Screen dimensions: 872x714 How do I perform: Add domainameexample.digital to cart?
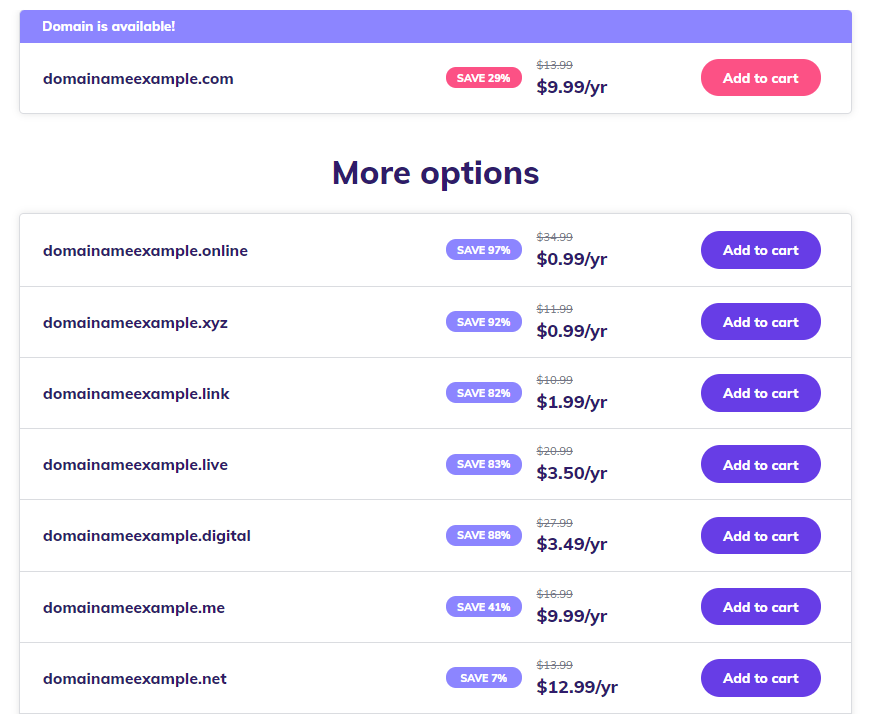coord(760,536)
